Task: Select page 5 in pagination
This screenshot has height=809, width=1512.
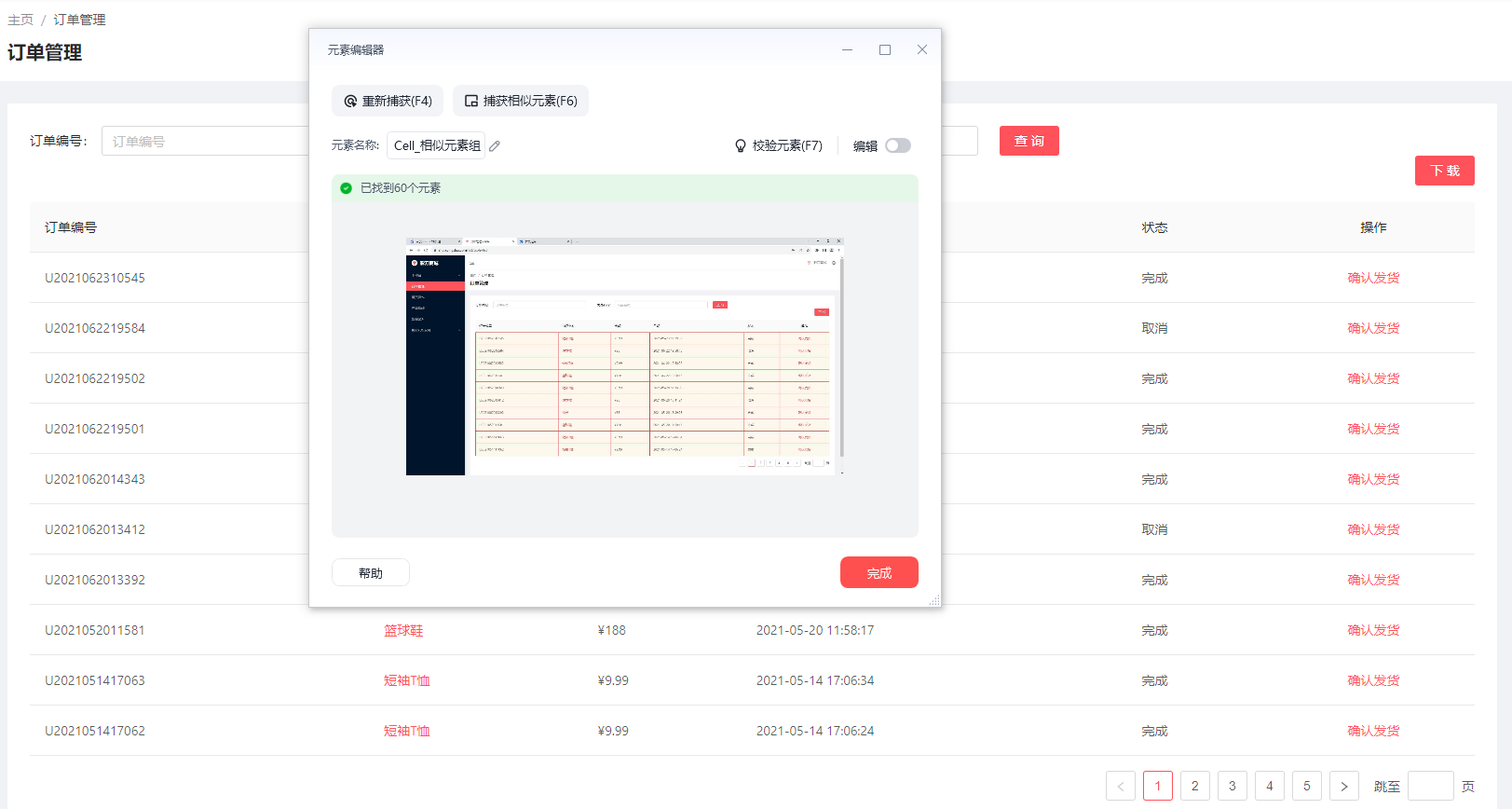Action: point(1306,786)
